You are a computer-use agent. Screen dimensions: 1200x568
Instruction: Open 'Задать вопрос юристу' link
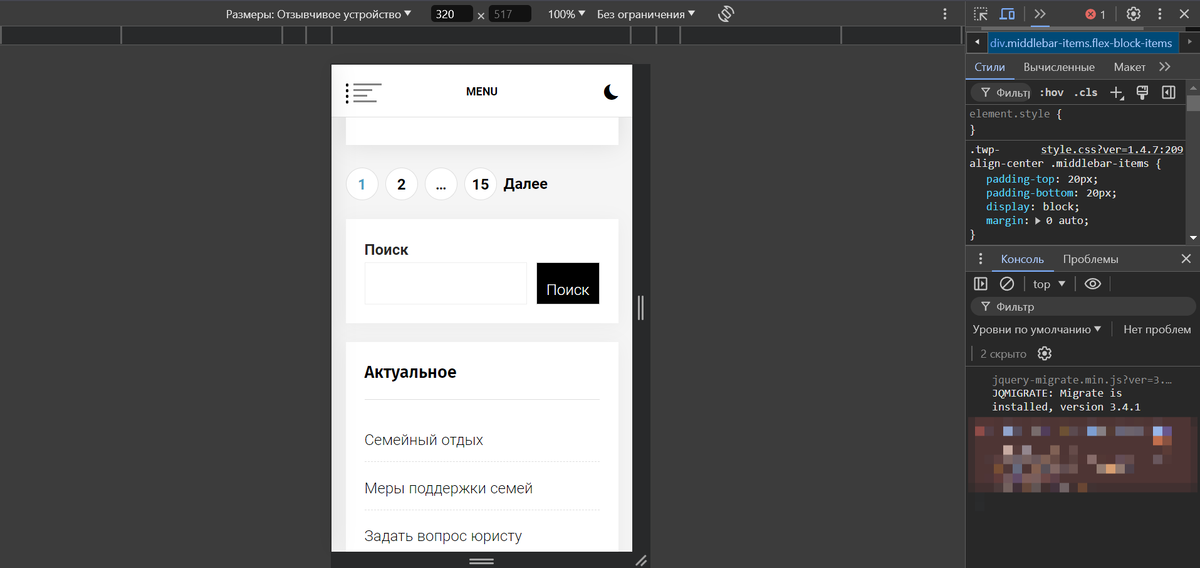click(x=443, y=536)
